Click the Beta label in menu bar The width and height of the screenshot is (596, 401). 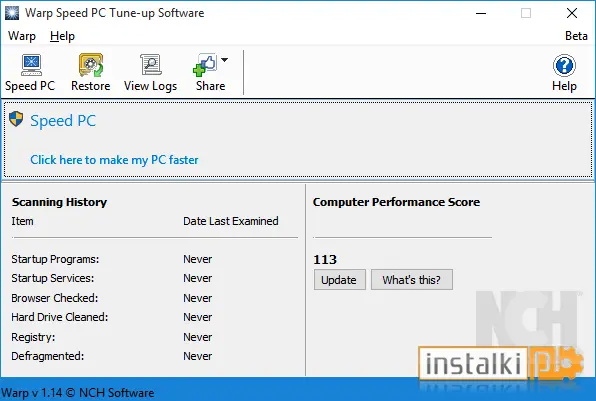pos(576,36)
